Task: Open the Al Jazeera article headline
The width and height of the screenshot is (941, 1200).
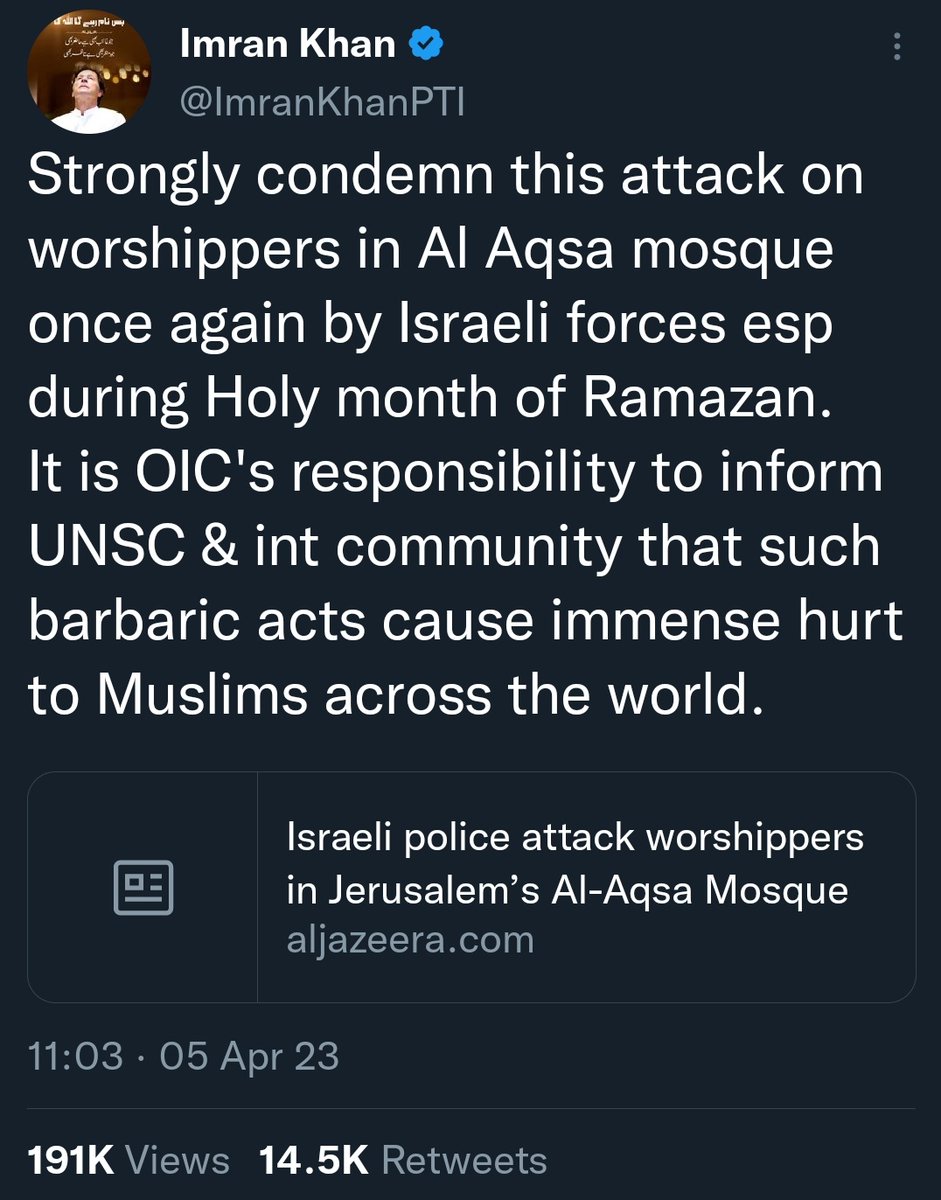Action: pyautogui.click(x=575, y=863)
